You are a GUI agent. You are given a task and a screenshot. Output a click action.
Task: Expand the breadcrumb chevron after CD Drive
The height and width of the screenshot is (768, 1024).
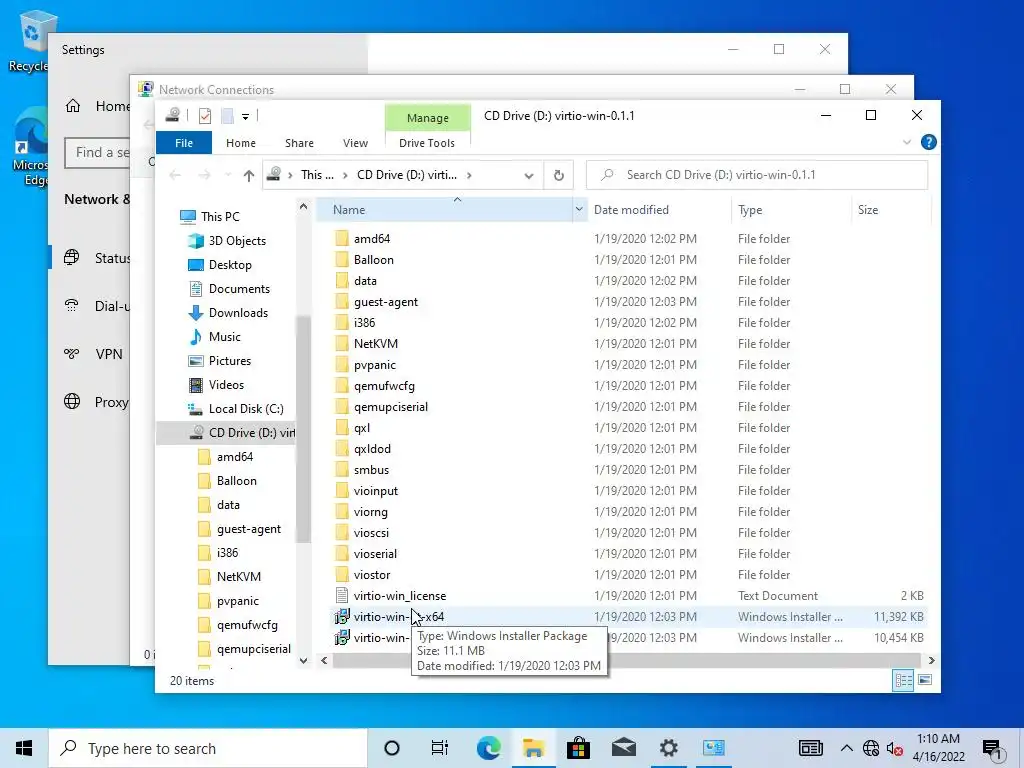pyautogui.click(x=469, y=175)
